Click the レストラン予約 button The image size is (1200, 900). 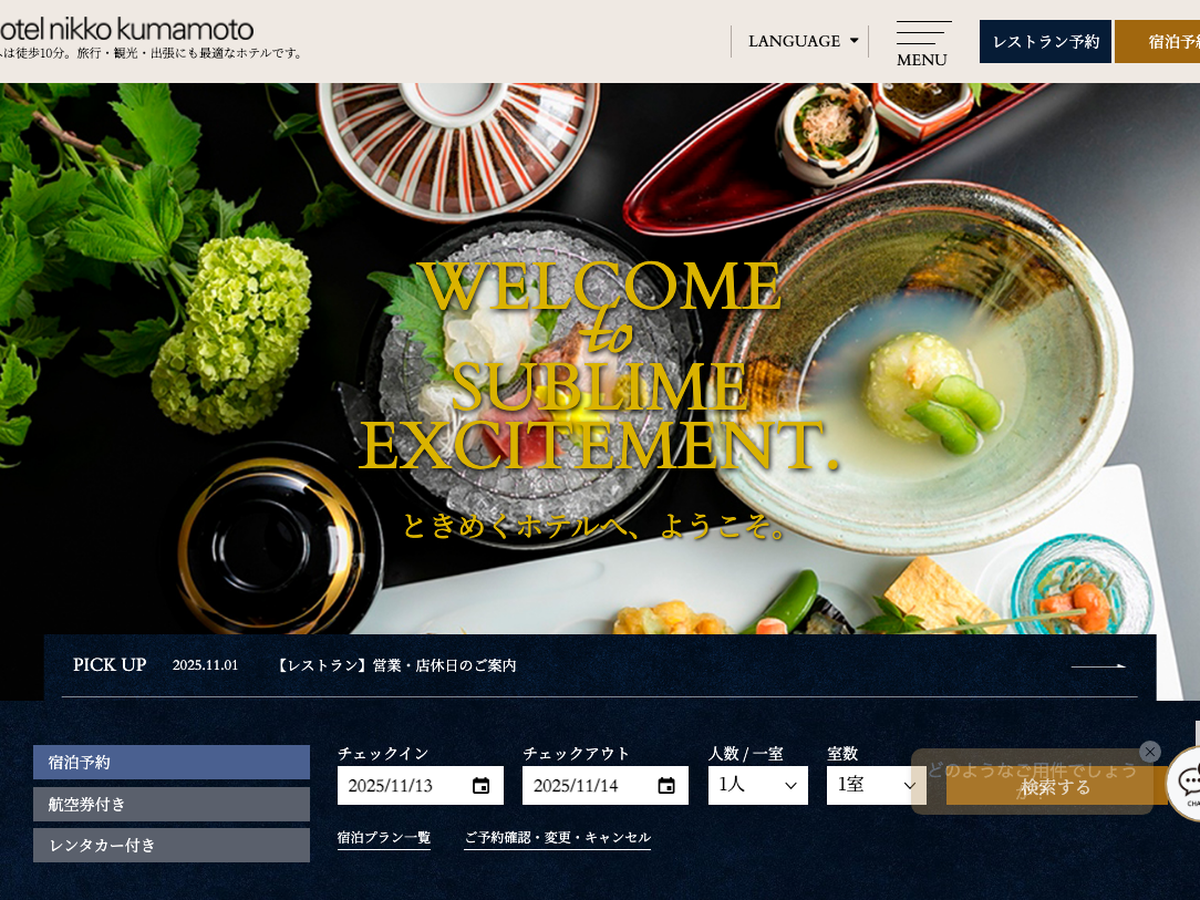tap(1045, 42)
